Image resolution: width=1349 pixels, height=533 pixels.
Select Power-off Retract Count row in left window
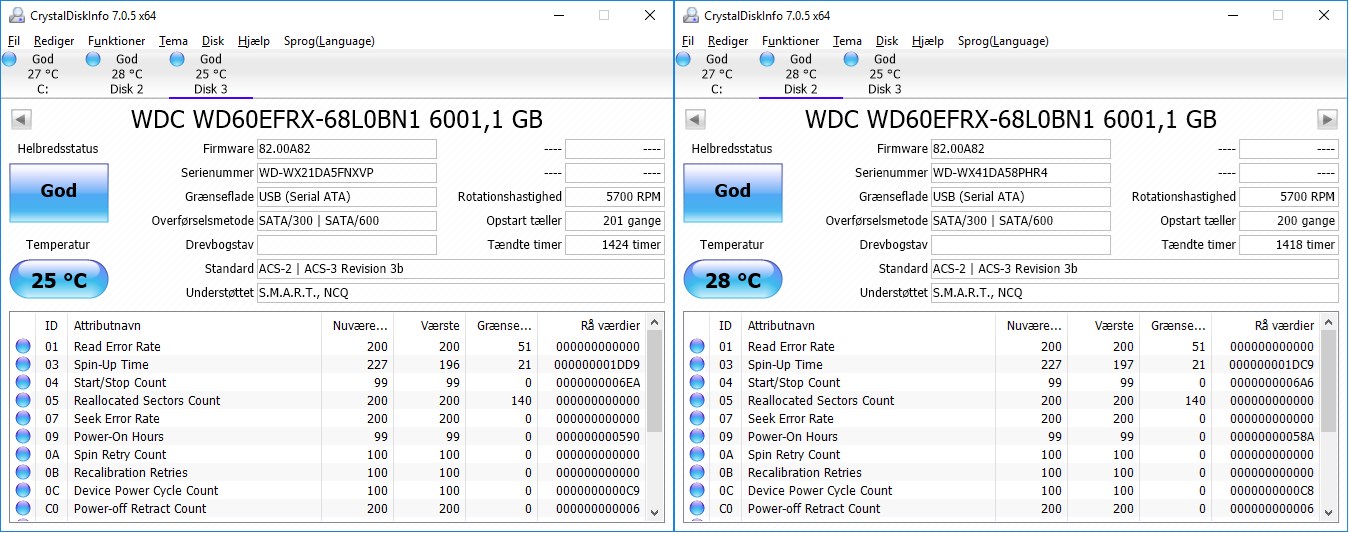pos(328,508)
